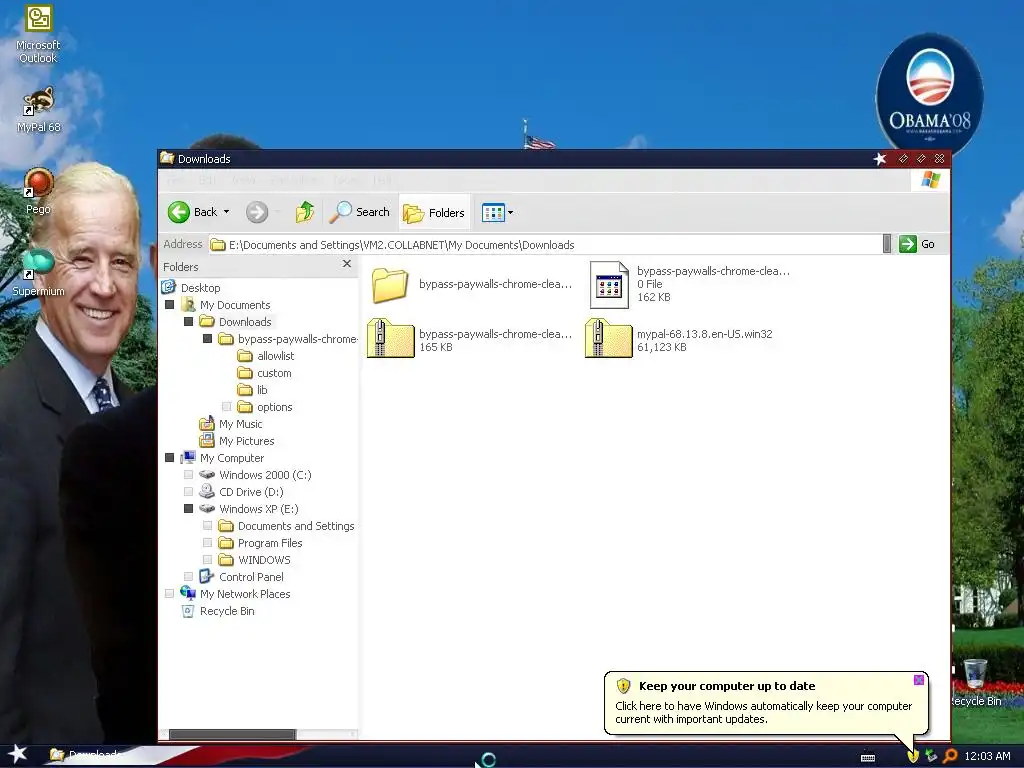Collapse the Windows XP (E:) node
This screenshot has width=1024, height=768.
click(x=189, y=509)
